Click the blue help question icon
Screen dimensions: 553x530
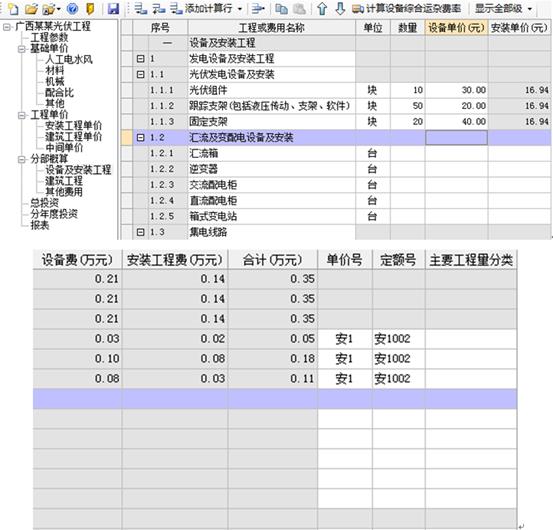point(72,8)
